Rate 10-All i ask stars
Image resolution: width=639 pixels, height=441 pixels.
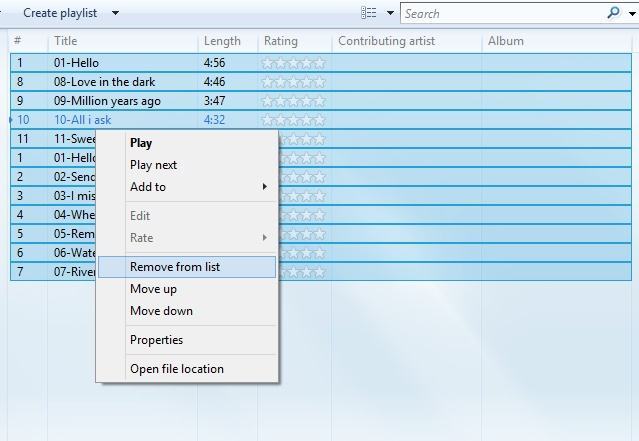[293, 120]
